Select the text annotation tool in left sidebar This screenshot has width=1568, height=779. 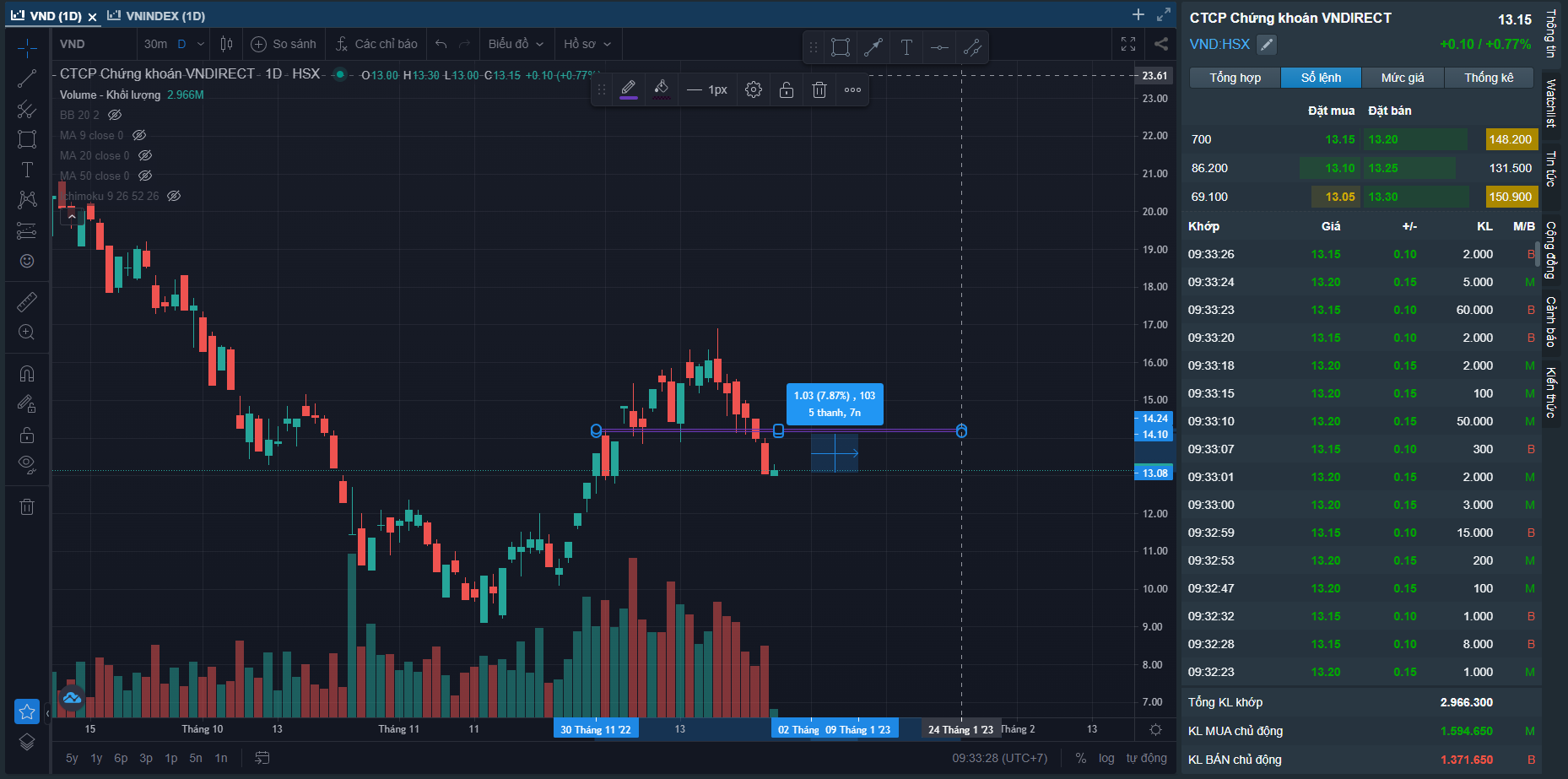click(27, 170)
